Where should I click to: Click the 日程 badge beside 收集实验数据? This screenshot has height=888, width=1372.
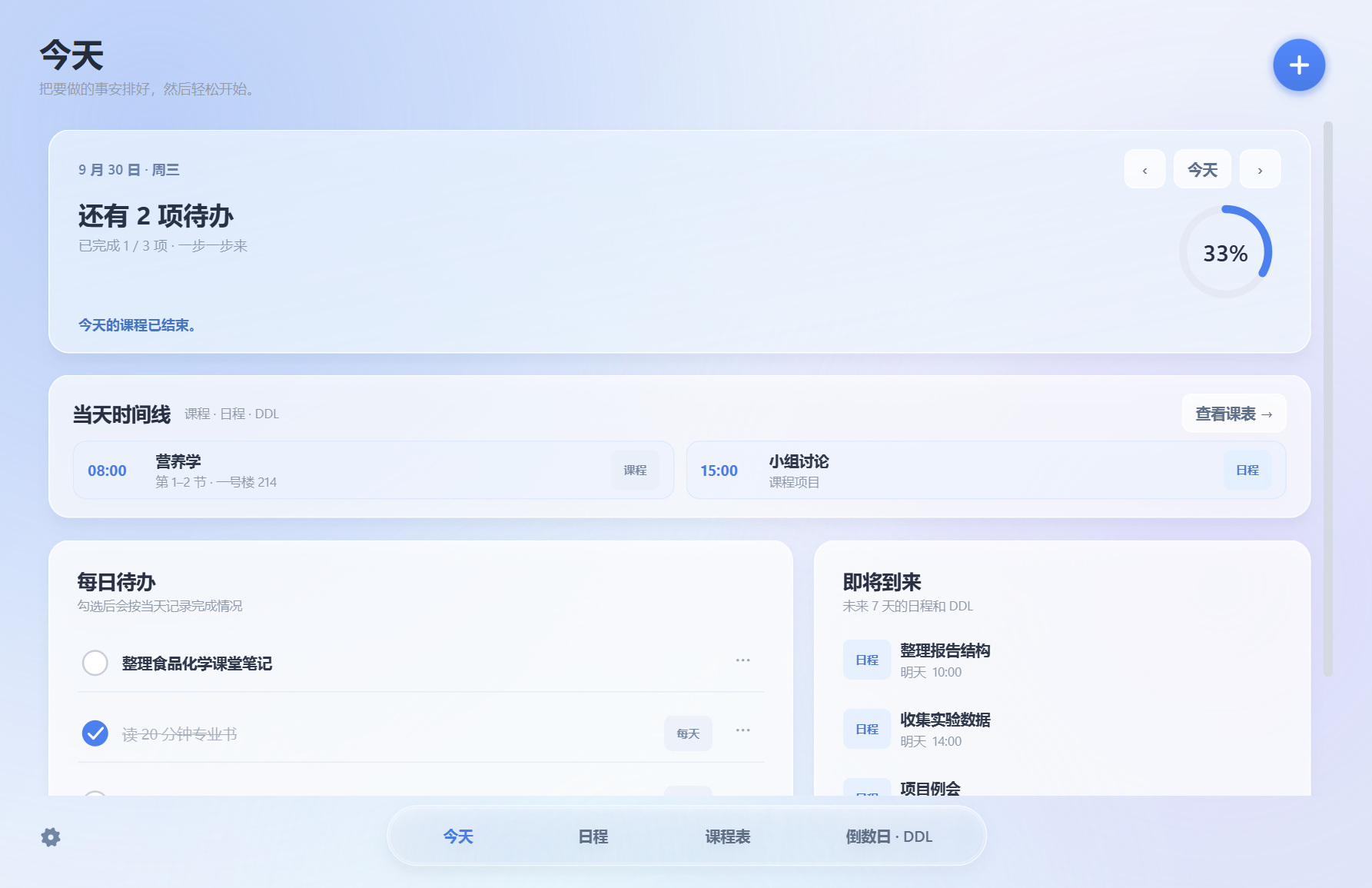(x=867, y=729)
